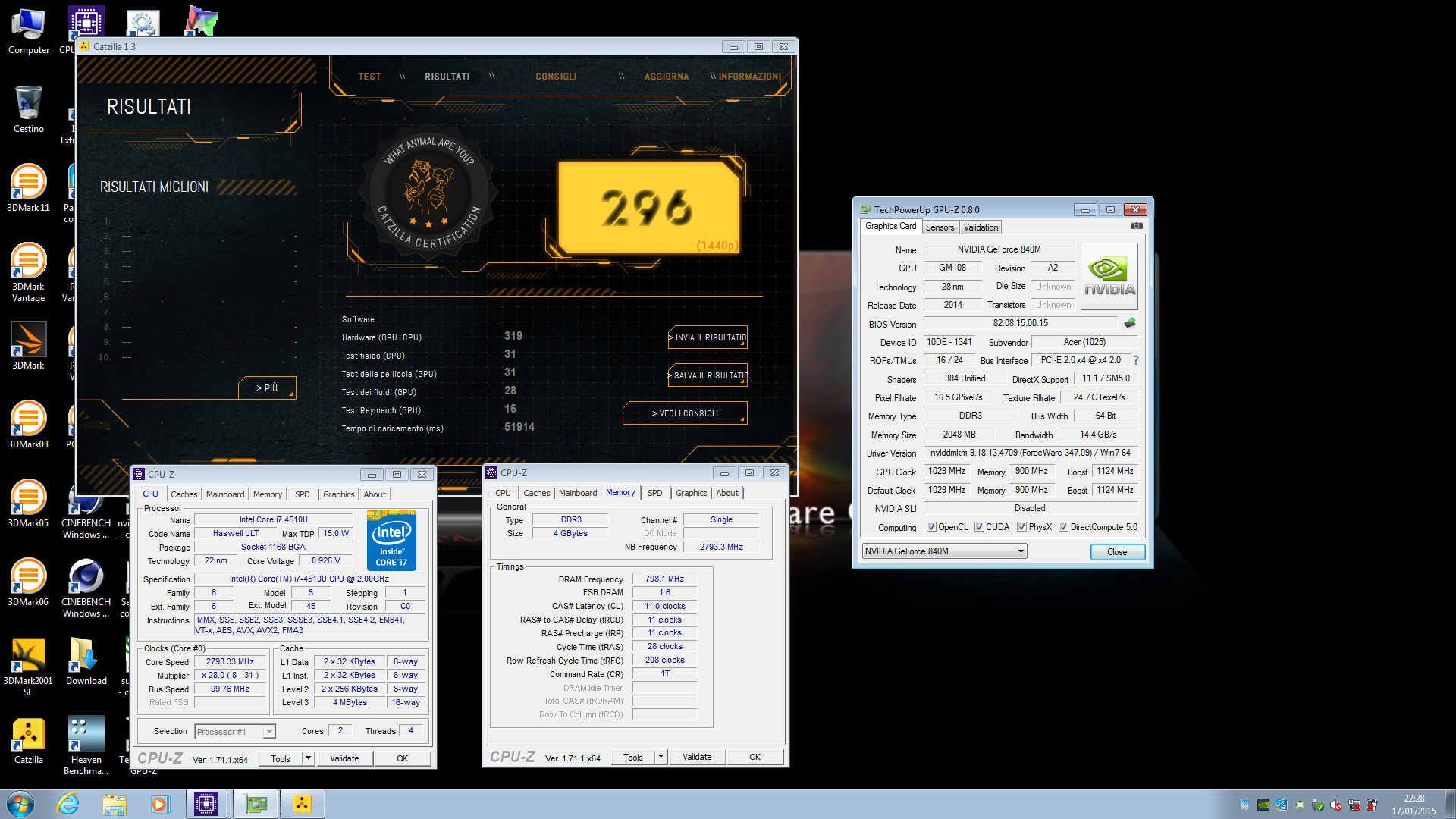Launch the 3DMark 11 desktop shortcut
1456x819 pixels.
point(29,188)
